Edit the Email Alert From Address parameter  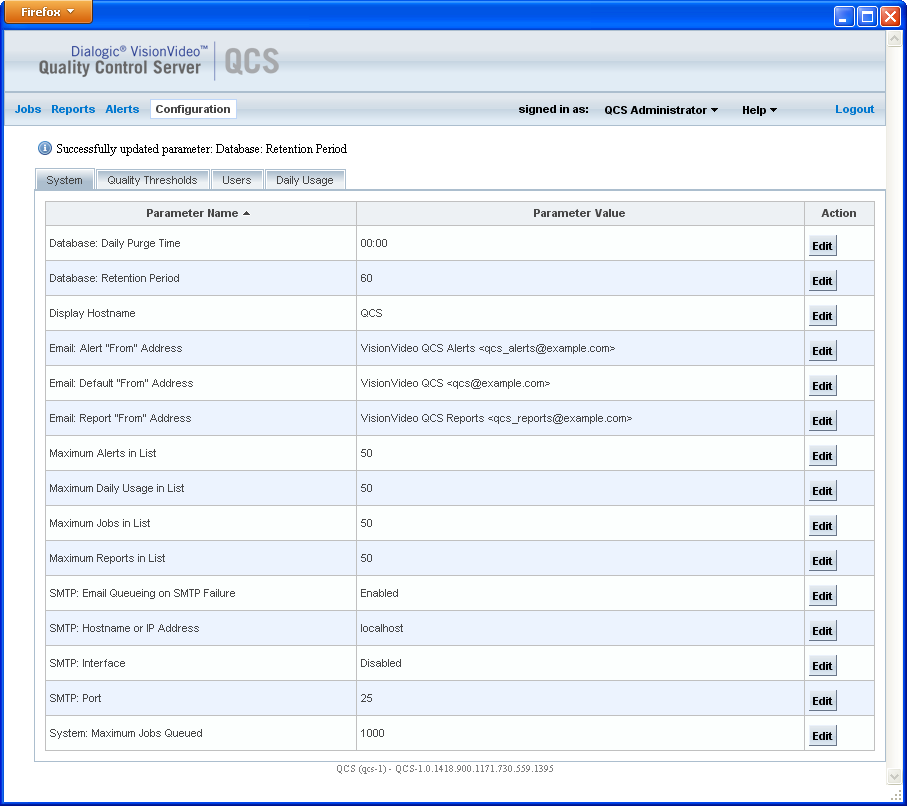822,350
